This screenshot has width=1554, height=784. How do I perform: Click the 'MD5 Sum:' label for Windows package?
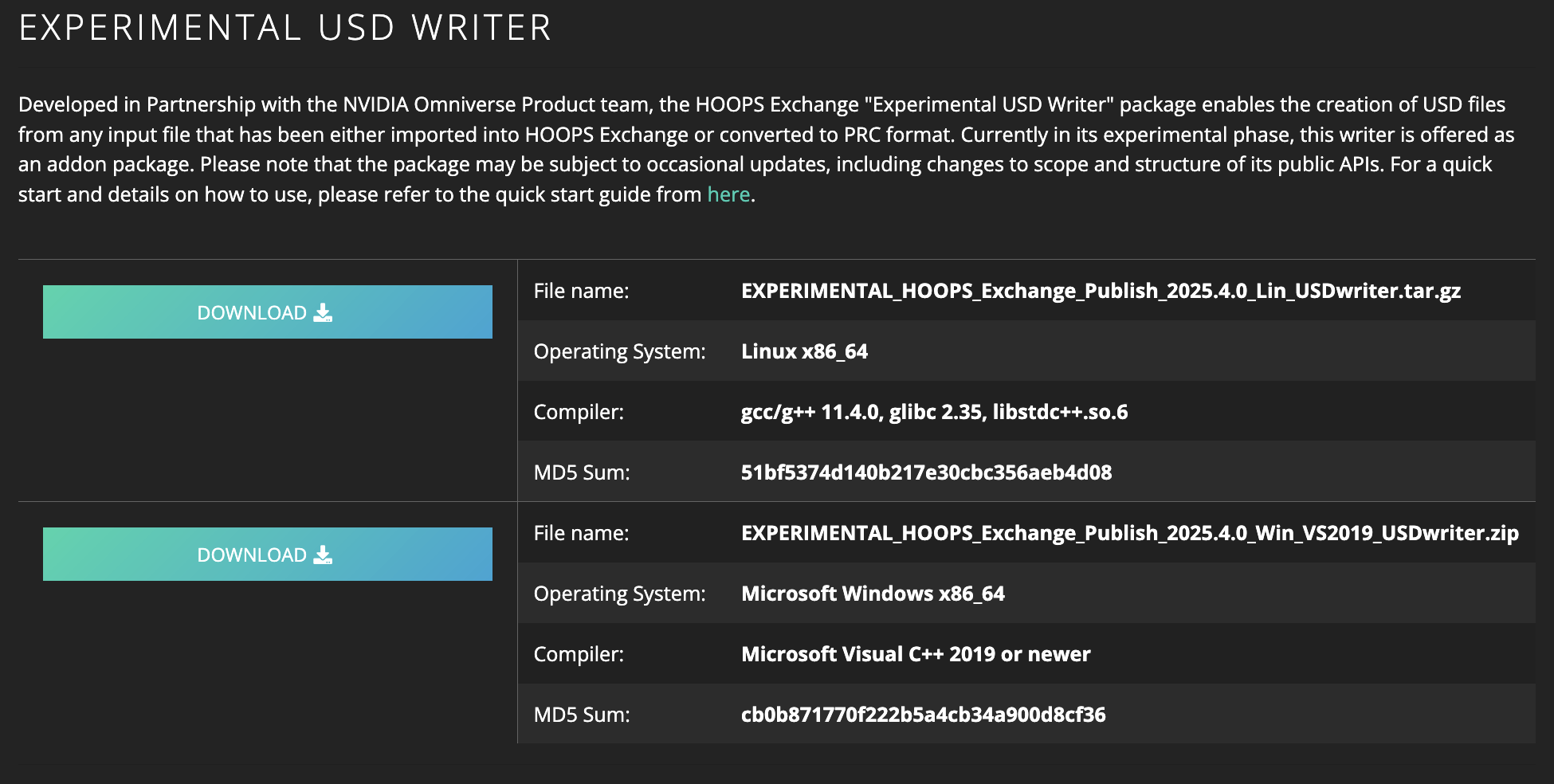click(582, 715)
